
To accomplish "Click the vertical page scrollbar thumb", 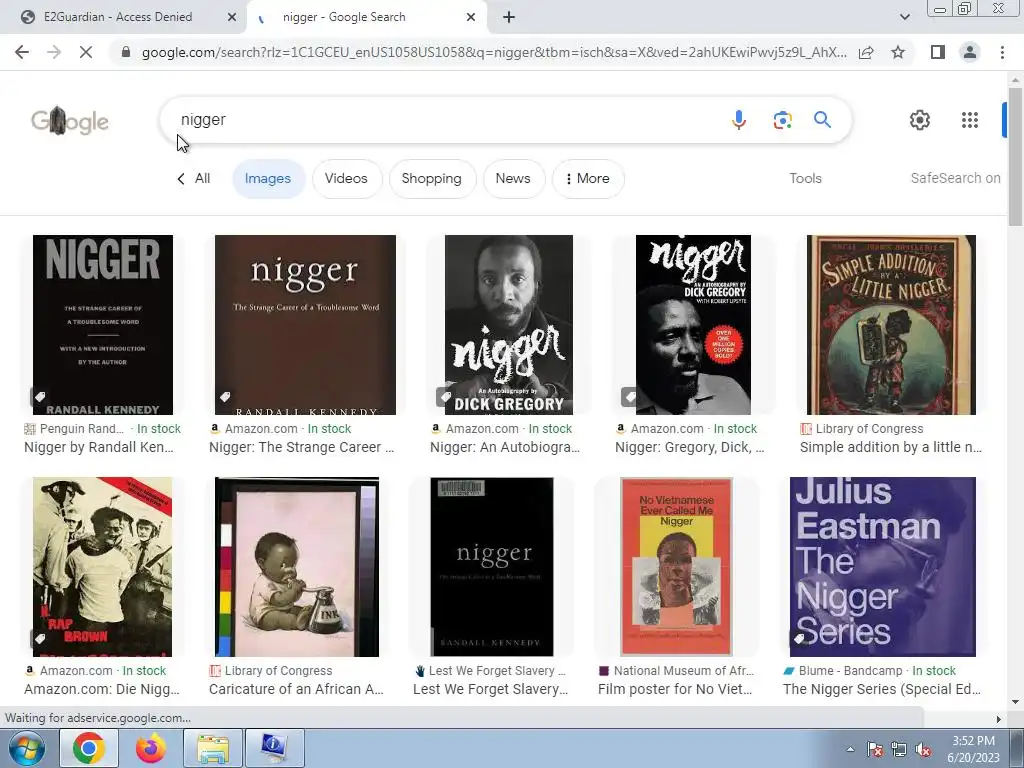I will click(x=1015, y=157).
